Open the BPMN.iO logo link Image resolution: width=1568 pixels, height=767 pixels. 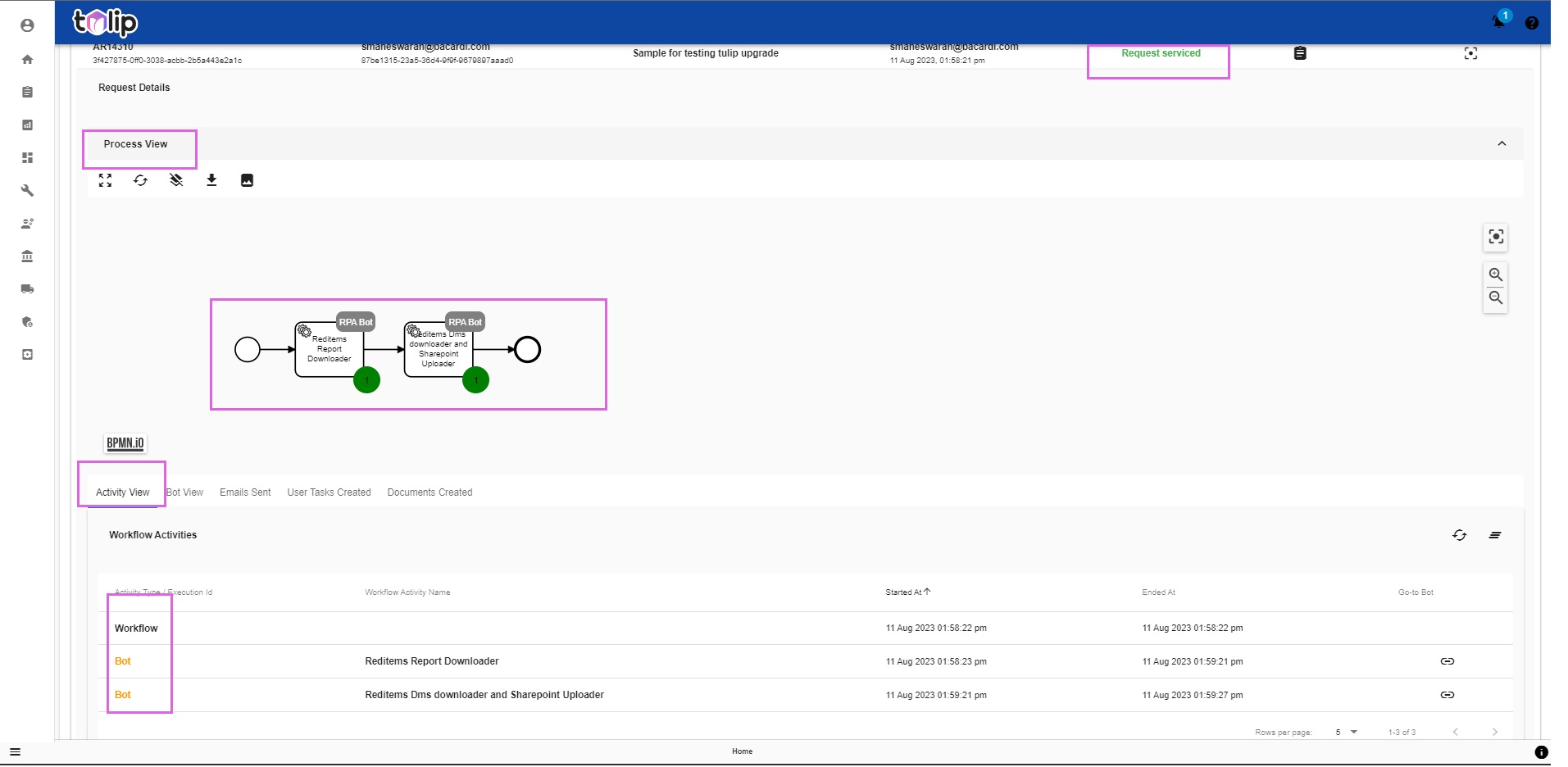tap(125, 443)
